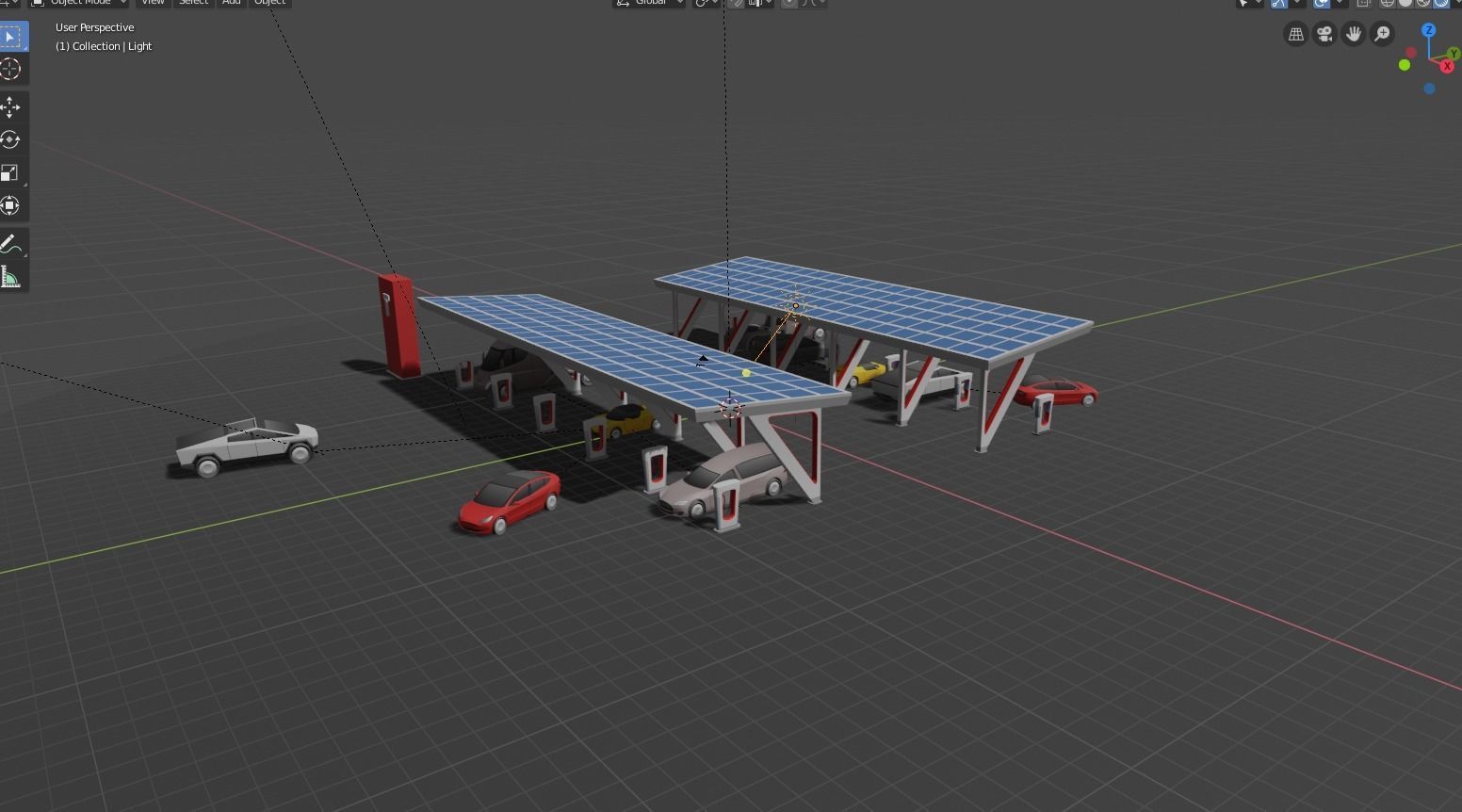Open the editor type dropdown
This screenshot has height=812, width=1462.
[x=10, y=3]
